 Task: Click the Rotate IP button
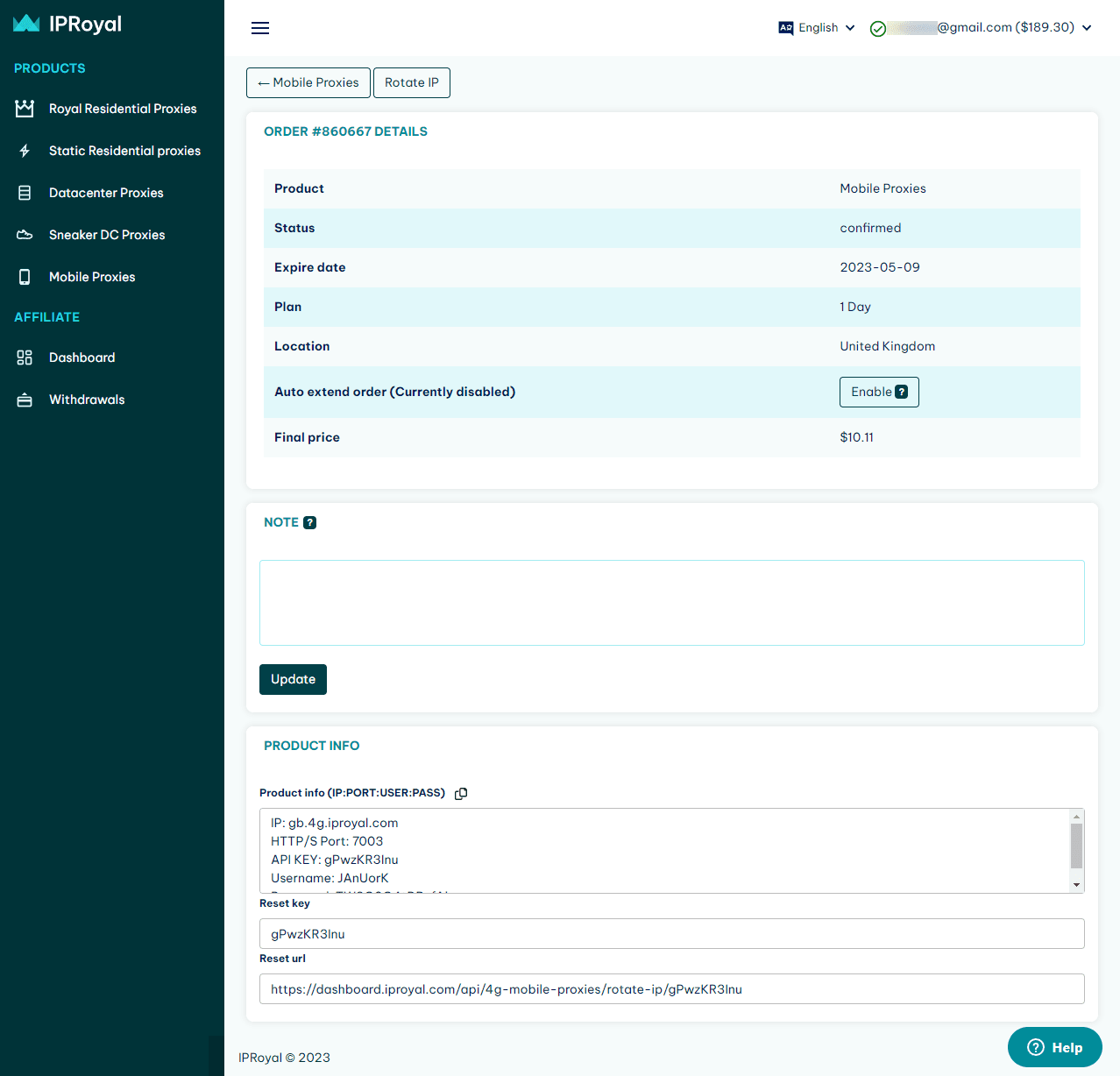[x=412, y=82]
